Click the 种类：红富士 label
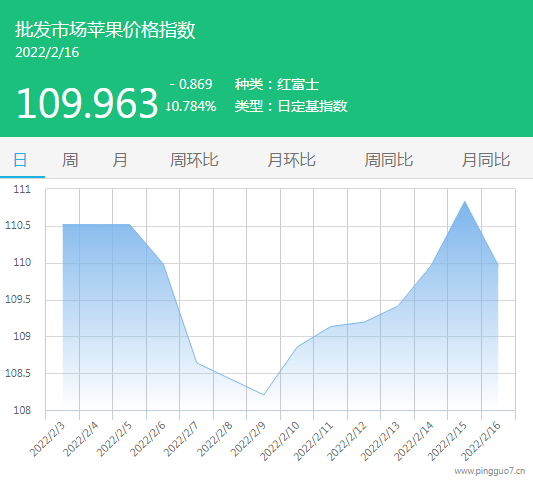The width and height of the screenshot is (533, 481). [x=277, y=84]
